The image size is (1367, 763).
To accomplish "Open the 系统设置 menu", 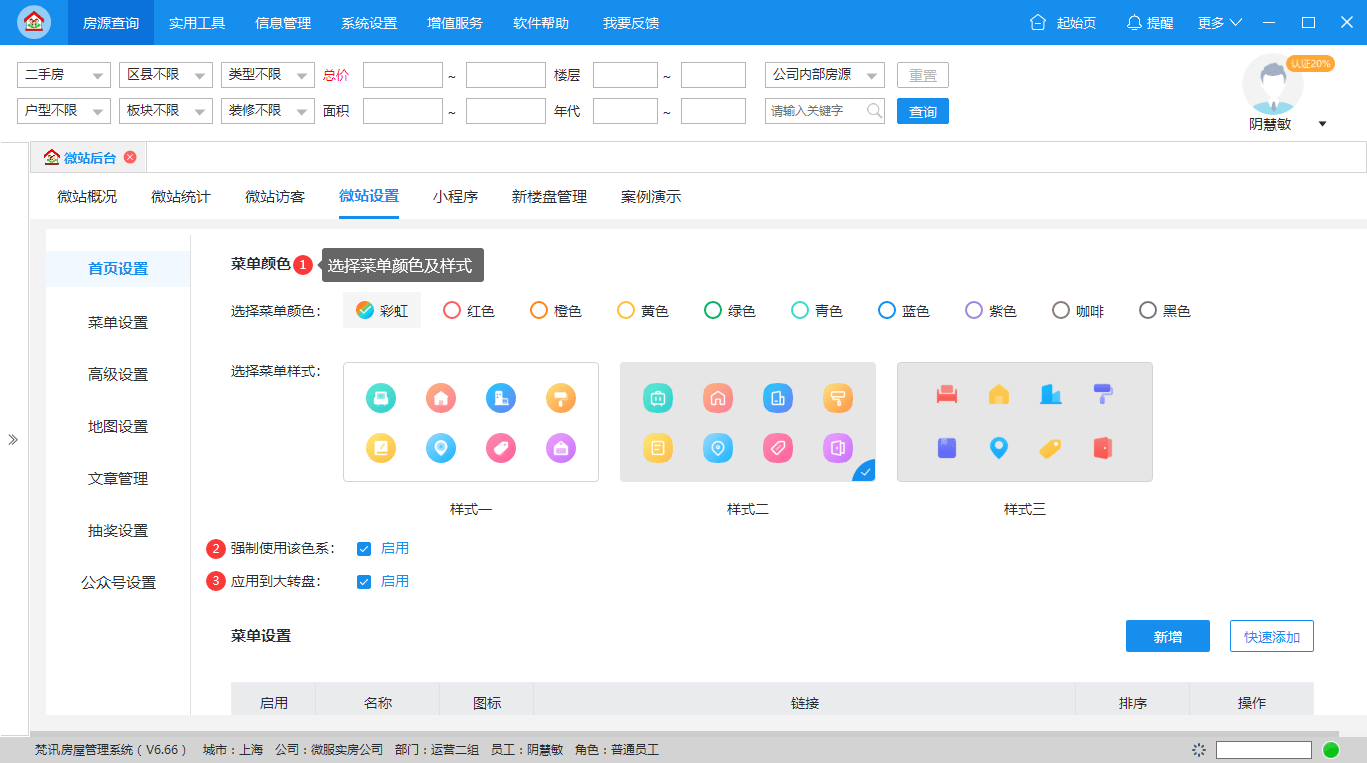I will click(x=369, y=22).
